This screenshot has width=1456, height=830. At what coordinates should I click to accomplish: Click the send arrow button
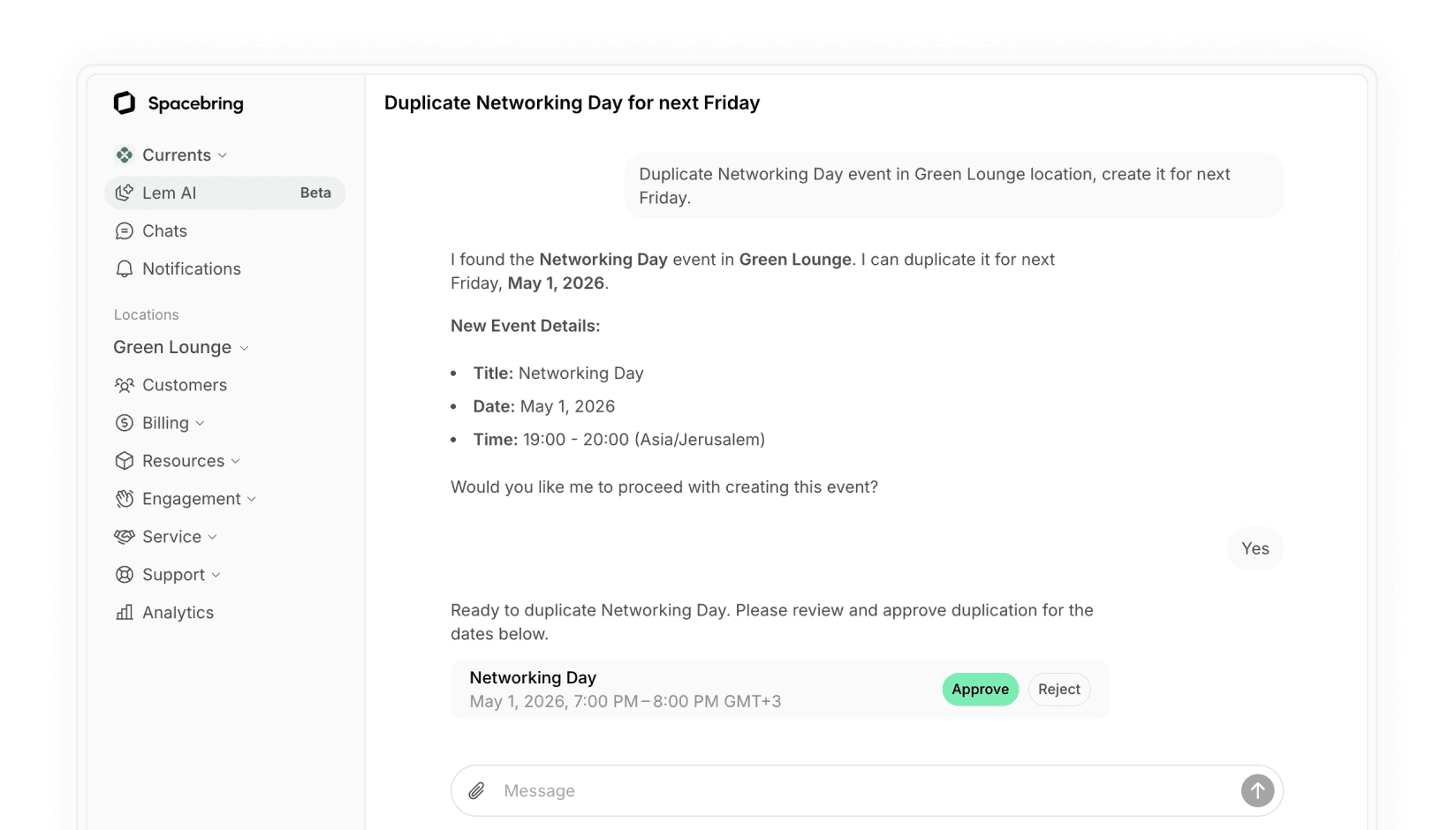[1257, 791]
